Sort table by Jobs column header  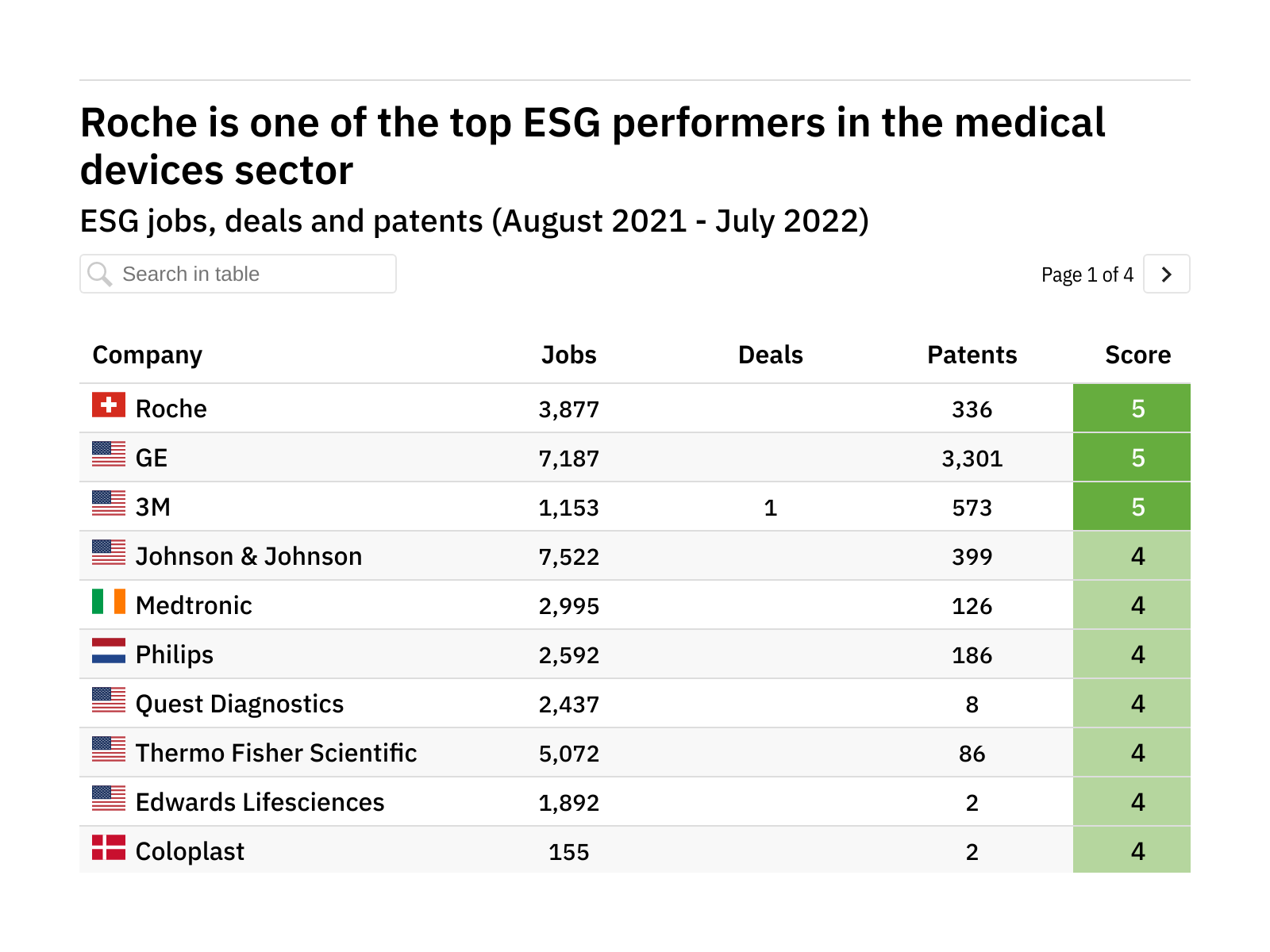click(568, 355)
